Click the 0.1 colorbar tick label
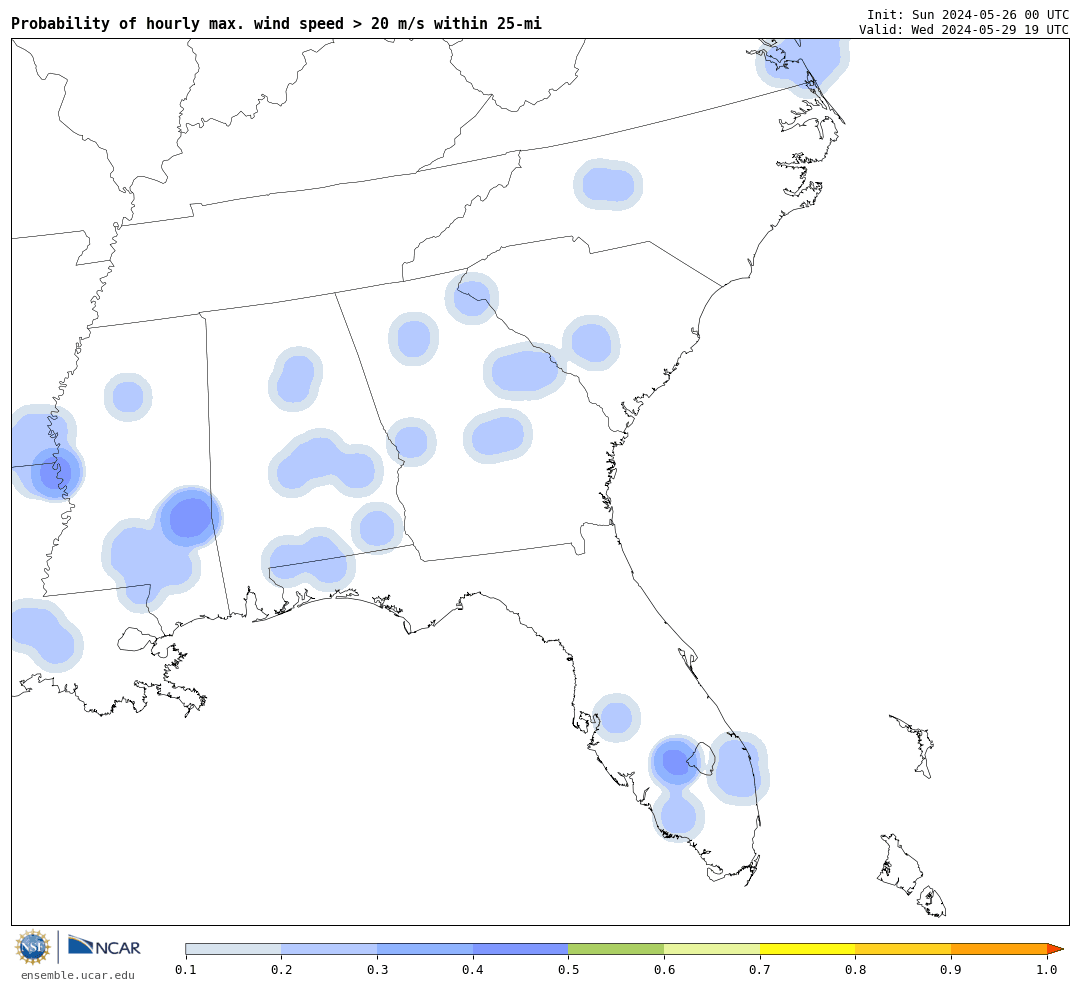 click(x=185, y=970)
